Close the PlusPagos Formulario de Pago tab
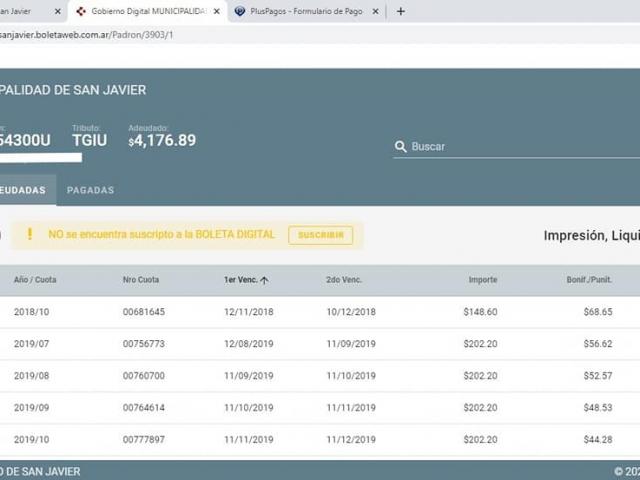The width and height of the screenshot is (640, 480). pos(376,11)
